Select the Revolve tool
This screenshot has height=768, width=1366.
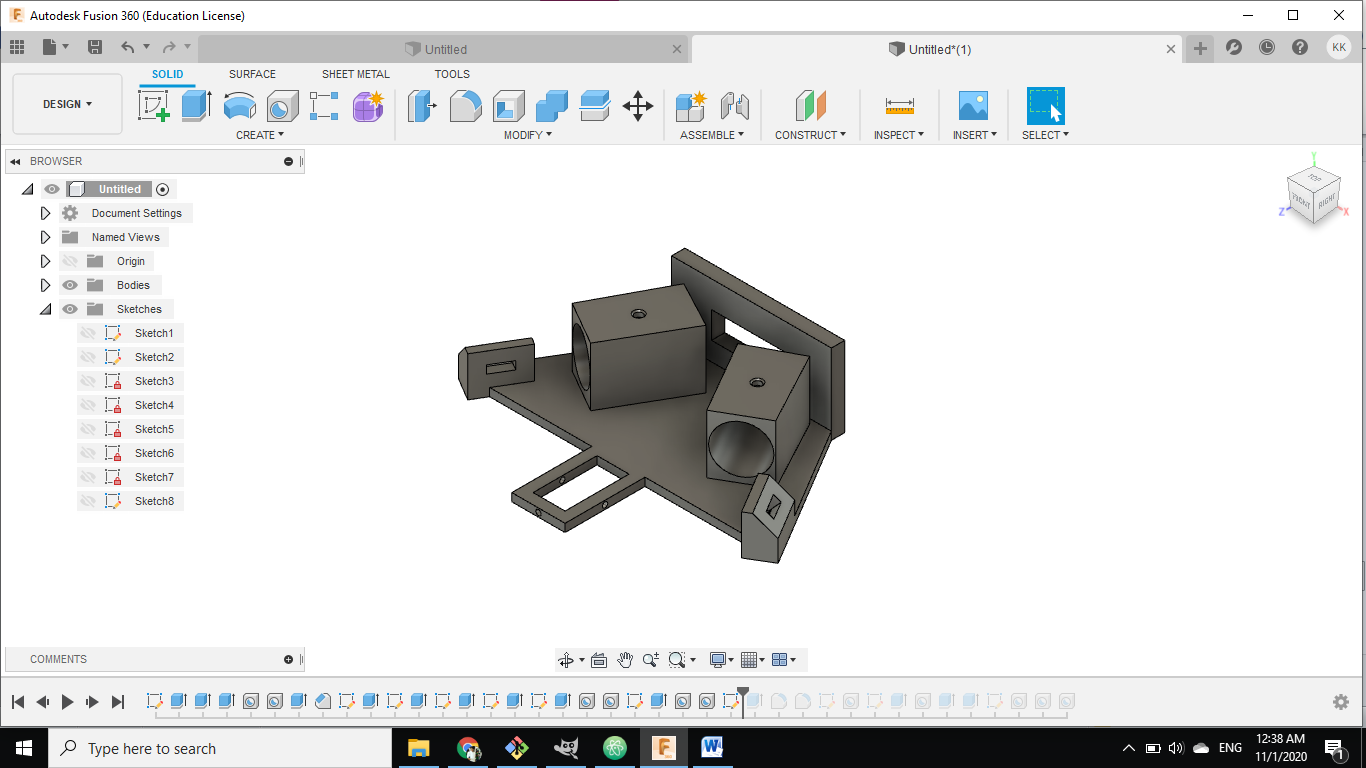(239, 105)
